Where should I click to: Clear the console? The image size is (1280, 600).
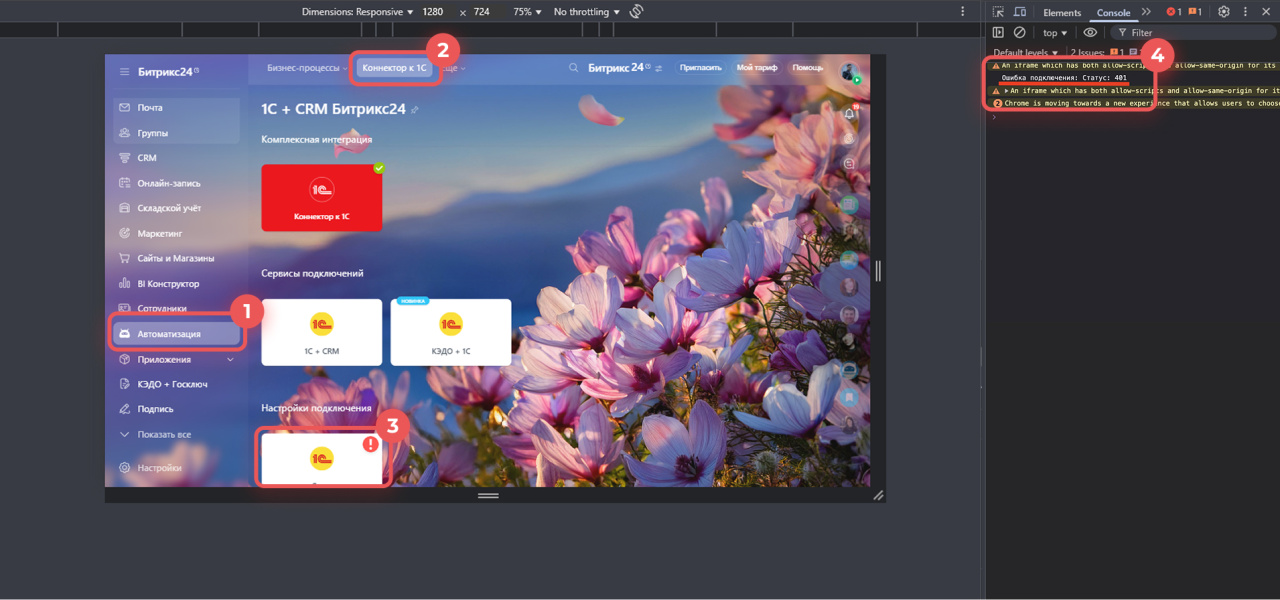pos(1019,32)
